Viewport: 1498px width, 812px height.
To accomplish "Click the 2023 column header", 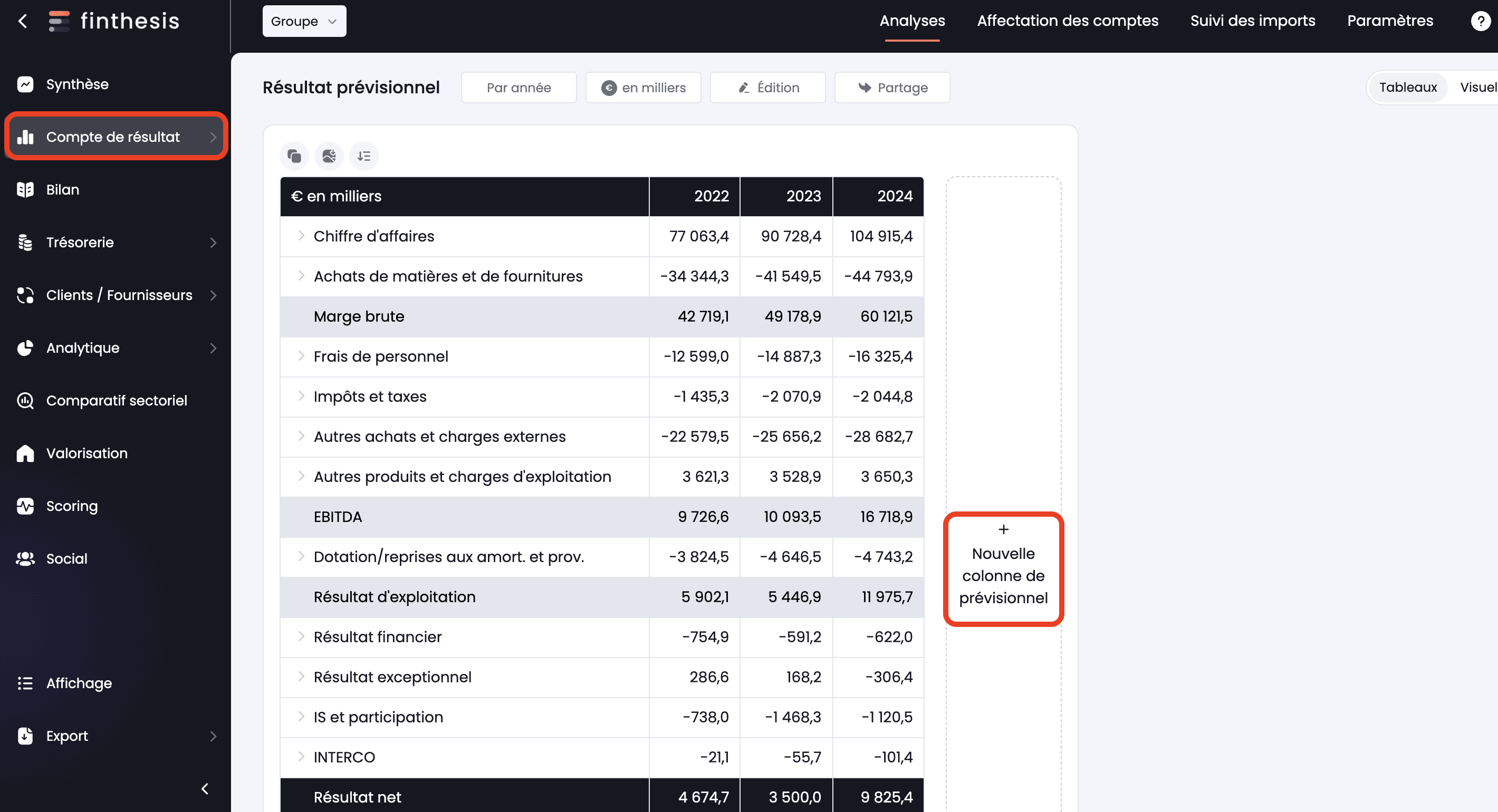I will pos(786,197).
